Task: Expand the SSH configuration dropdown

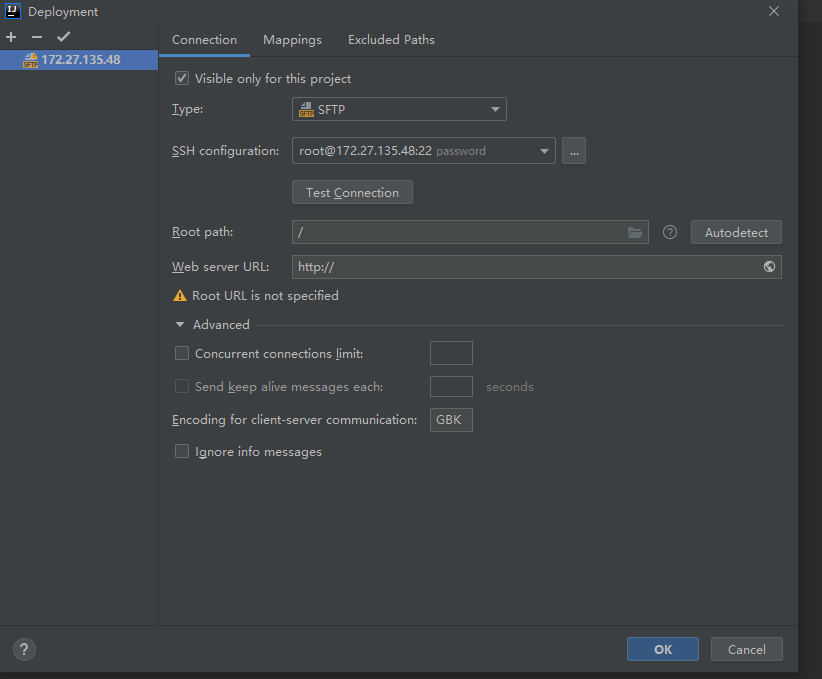Action: [423, 151]
